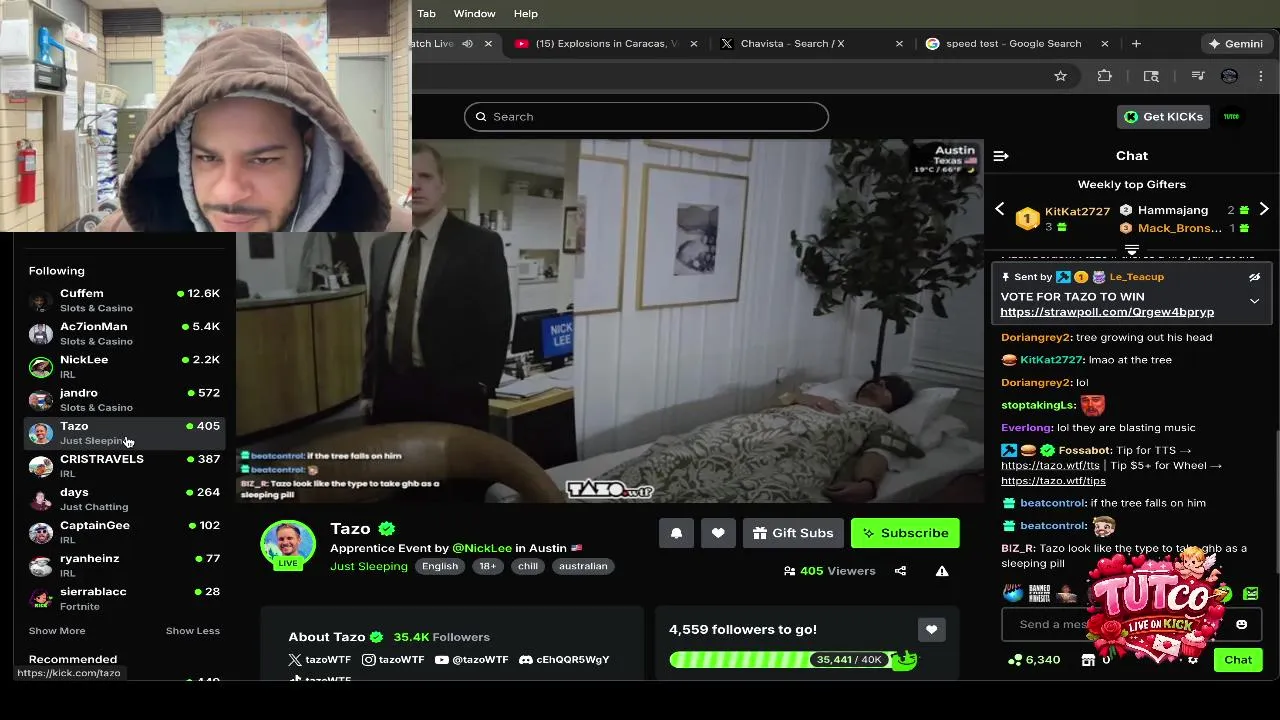The image size is (1280, 720).
Task: Open the Instagram tazoWTF social link
Action: point(393,660)
